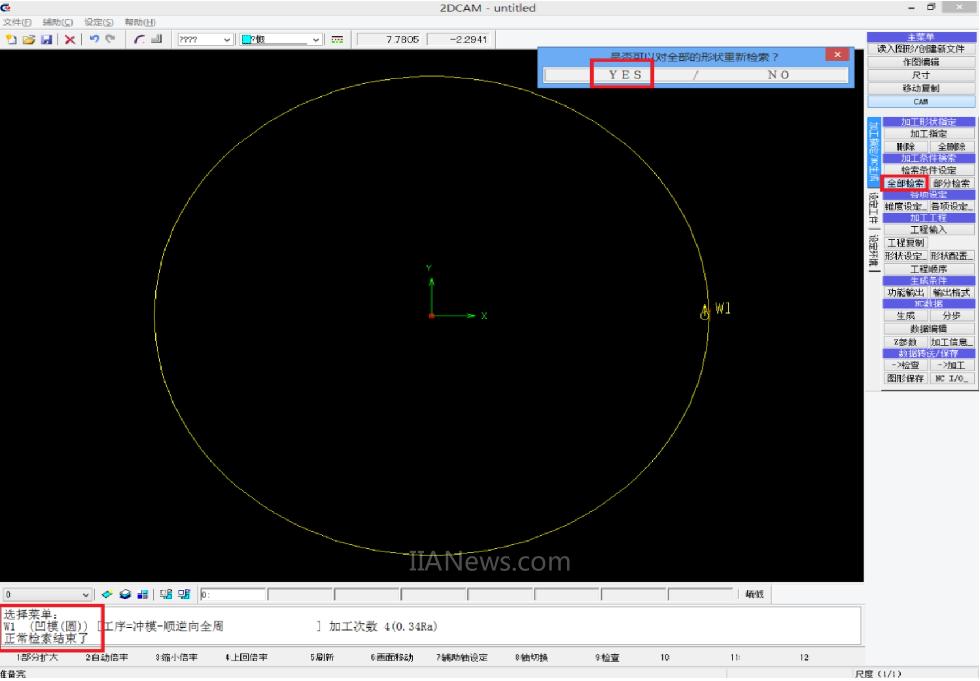Save drawing with the floppy disk icon
Screen dimensions: 980x681
coord(46,39)
